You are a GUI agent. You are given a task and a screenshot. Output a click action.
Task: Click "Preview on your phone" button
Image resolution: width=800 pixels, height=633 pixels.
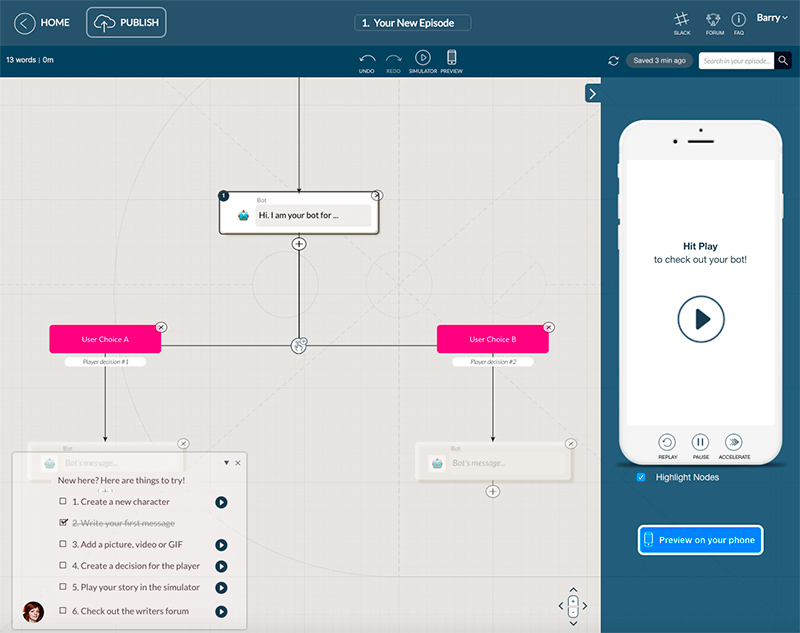(700, 540)
